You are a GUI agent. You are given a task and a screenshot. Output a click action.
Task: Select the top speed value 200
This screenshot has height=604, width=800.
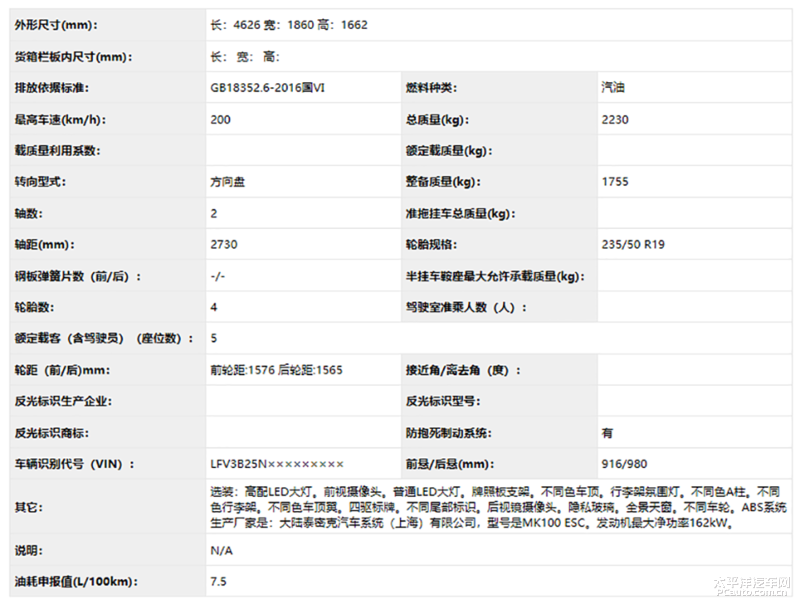pos(221,120)
